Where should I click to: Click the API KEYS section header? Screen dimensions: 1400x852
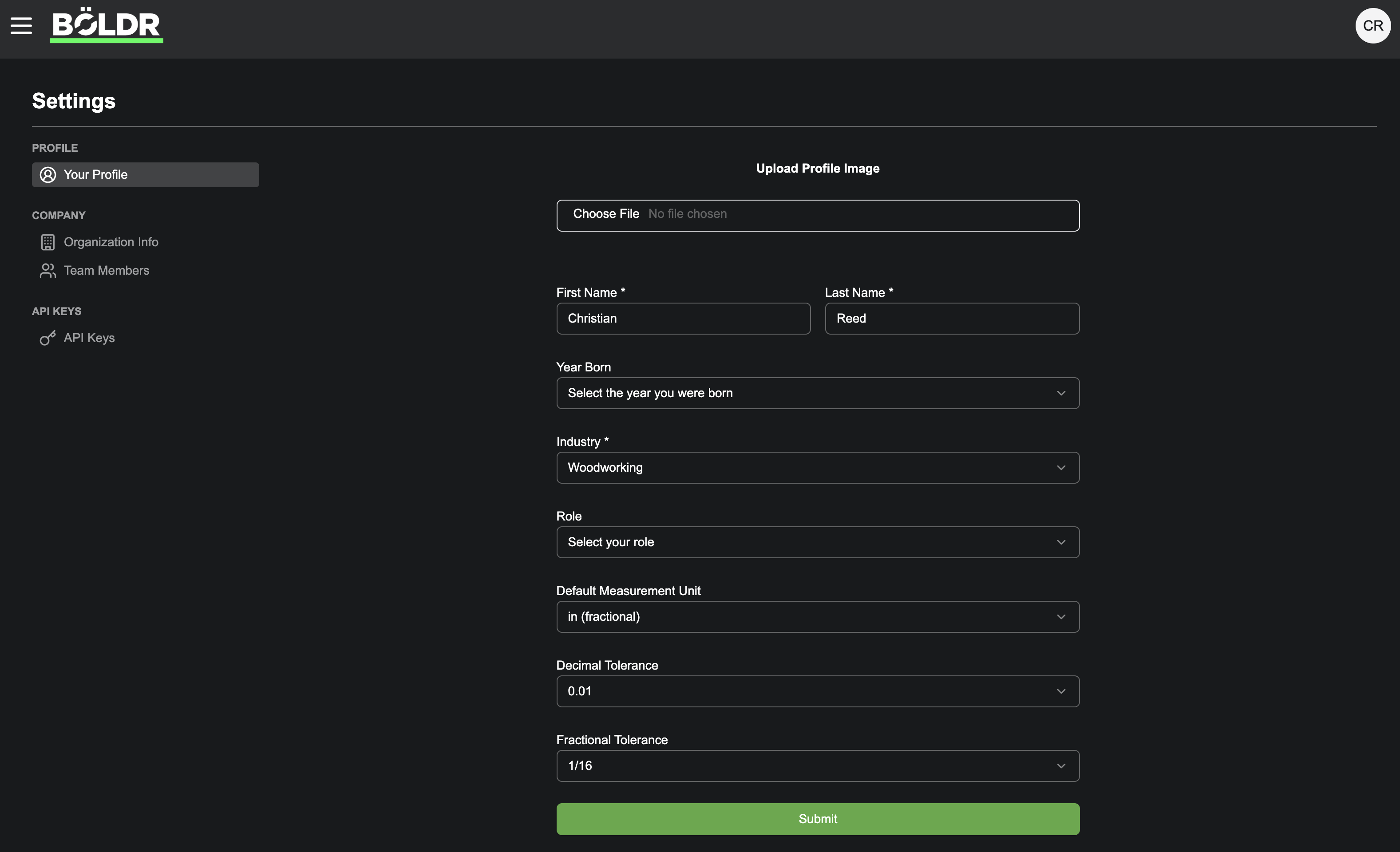[56, 311]
